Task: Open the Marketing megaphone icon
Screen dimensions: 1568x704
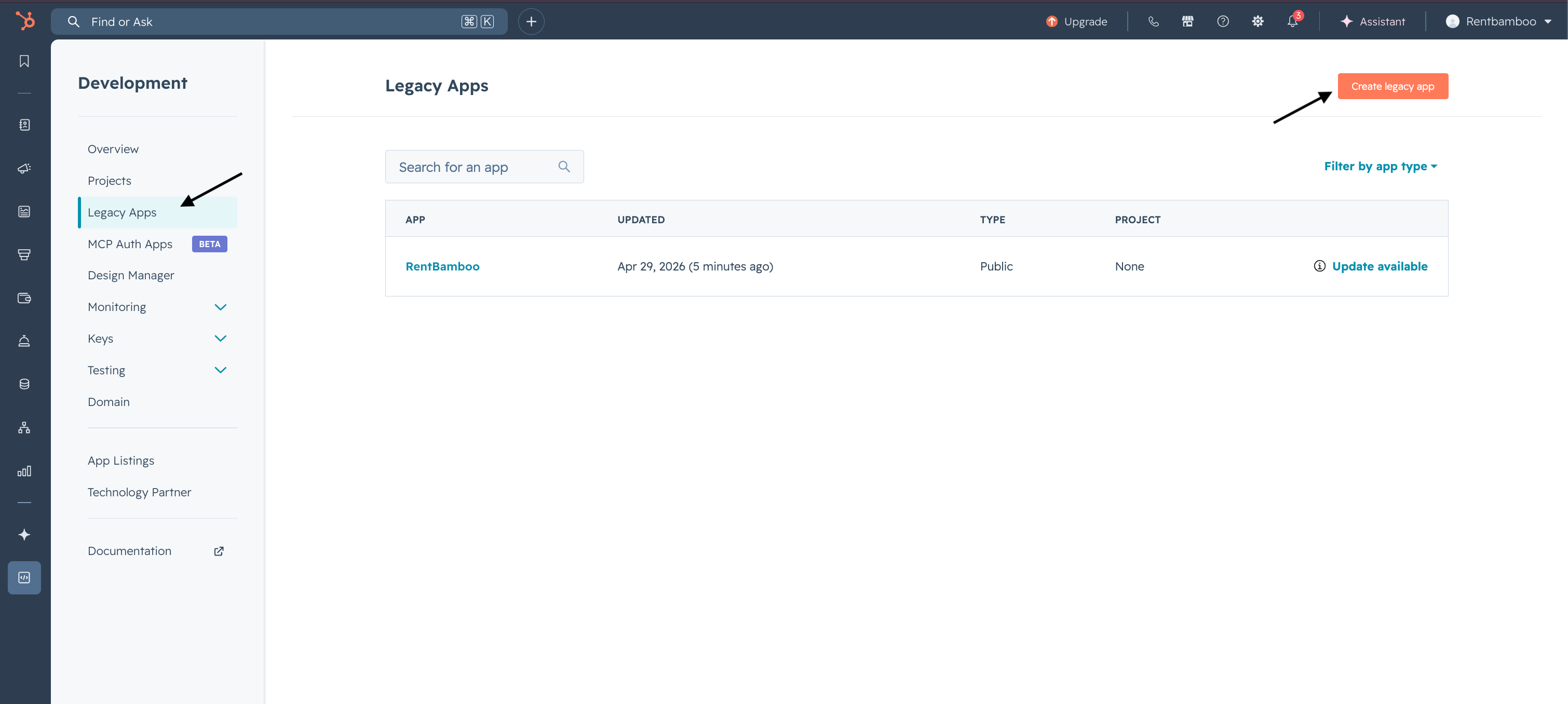Action: pos(24,169)
